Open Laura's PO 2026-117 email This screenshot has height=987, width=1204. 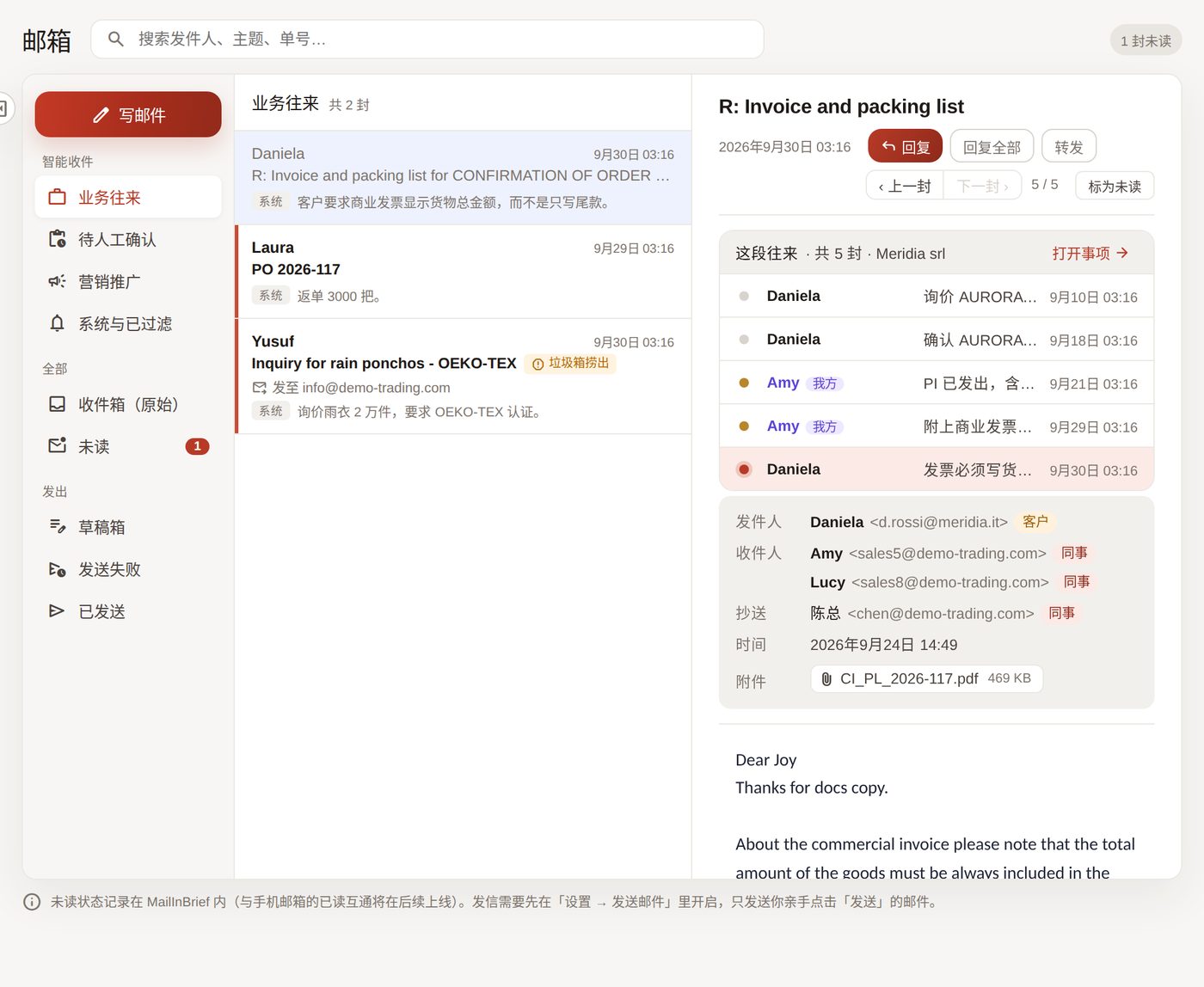click(463, 272)
